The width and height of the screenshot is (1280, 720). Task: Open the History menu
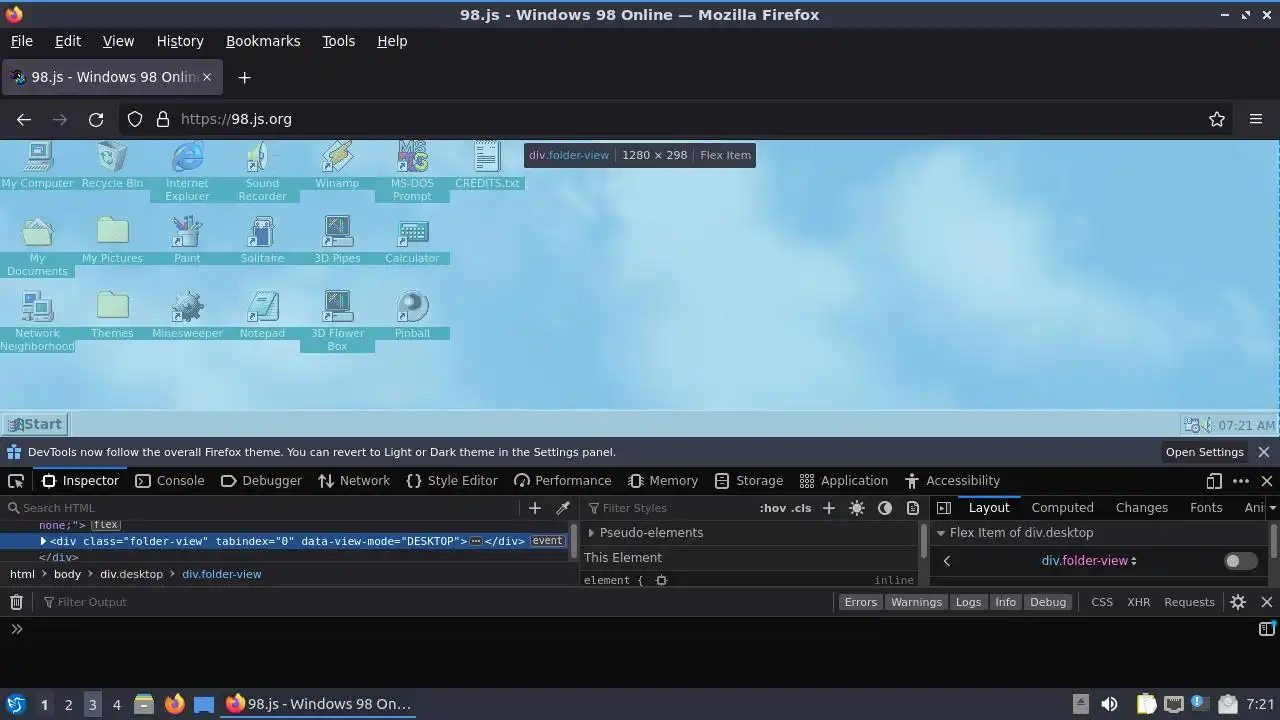point(180,41)
